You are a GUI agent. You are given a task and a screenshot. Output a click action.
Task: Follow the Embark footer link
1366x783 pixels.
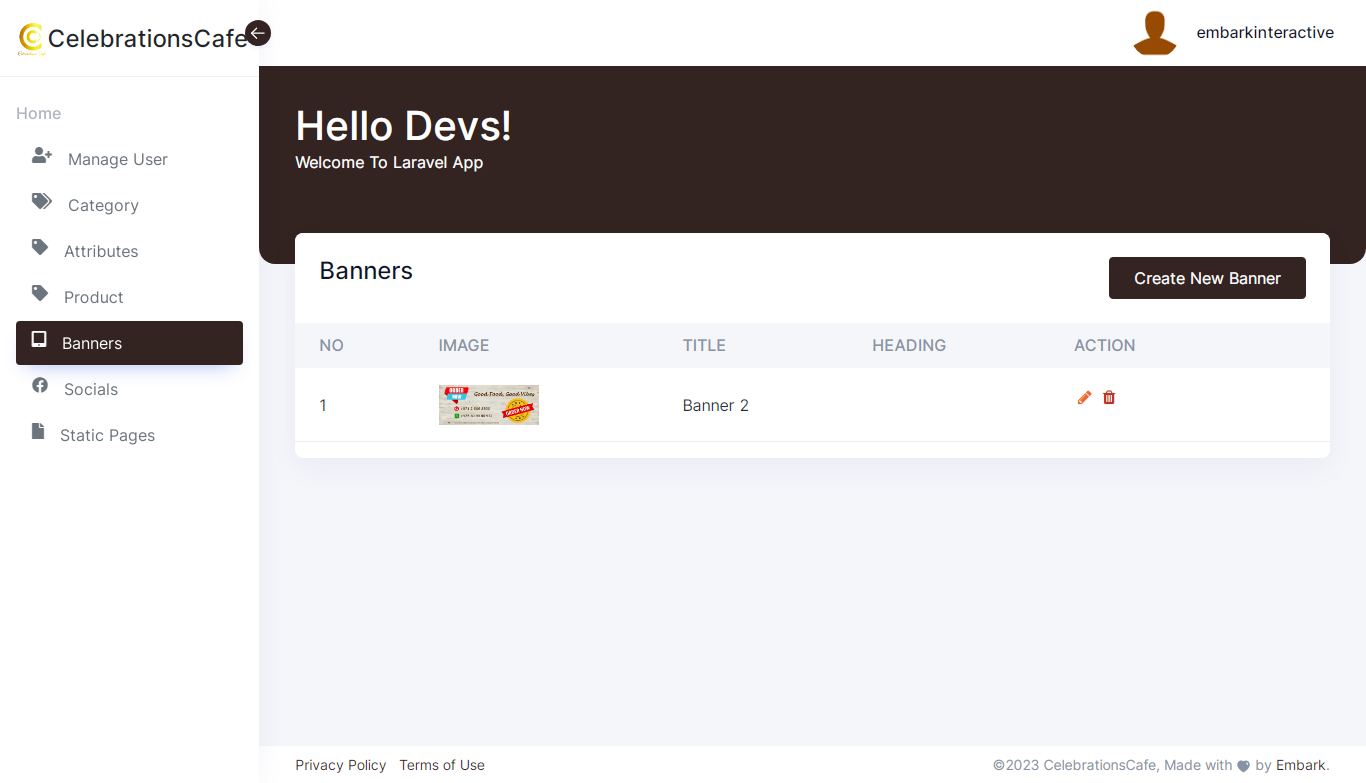(x=1301, y=765)
